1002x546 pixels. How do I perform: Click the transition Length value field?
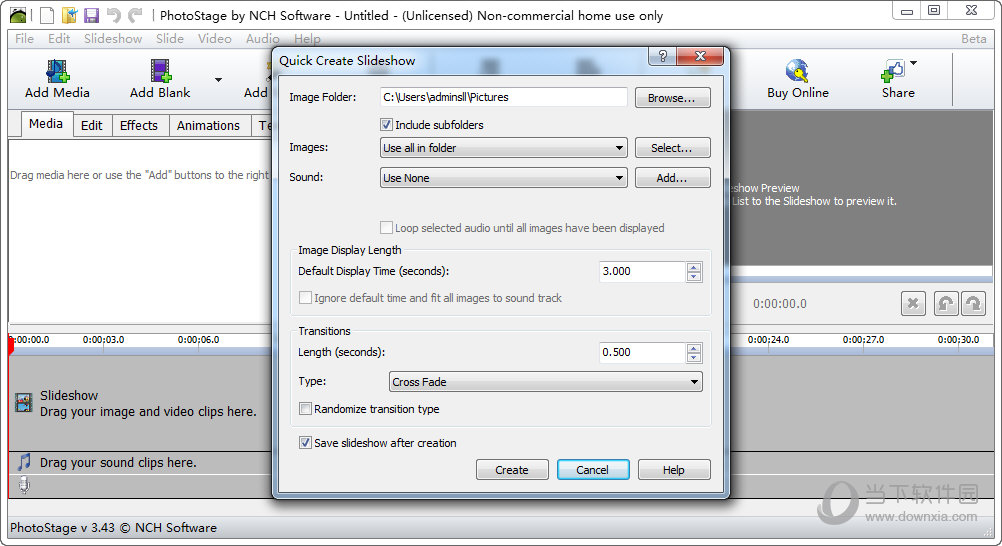[642, 352]
